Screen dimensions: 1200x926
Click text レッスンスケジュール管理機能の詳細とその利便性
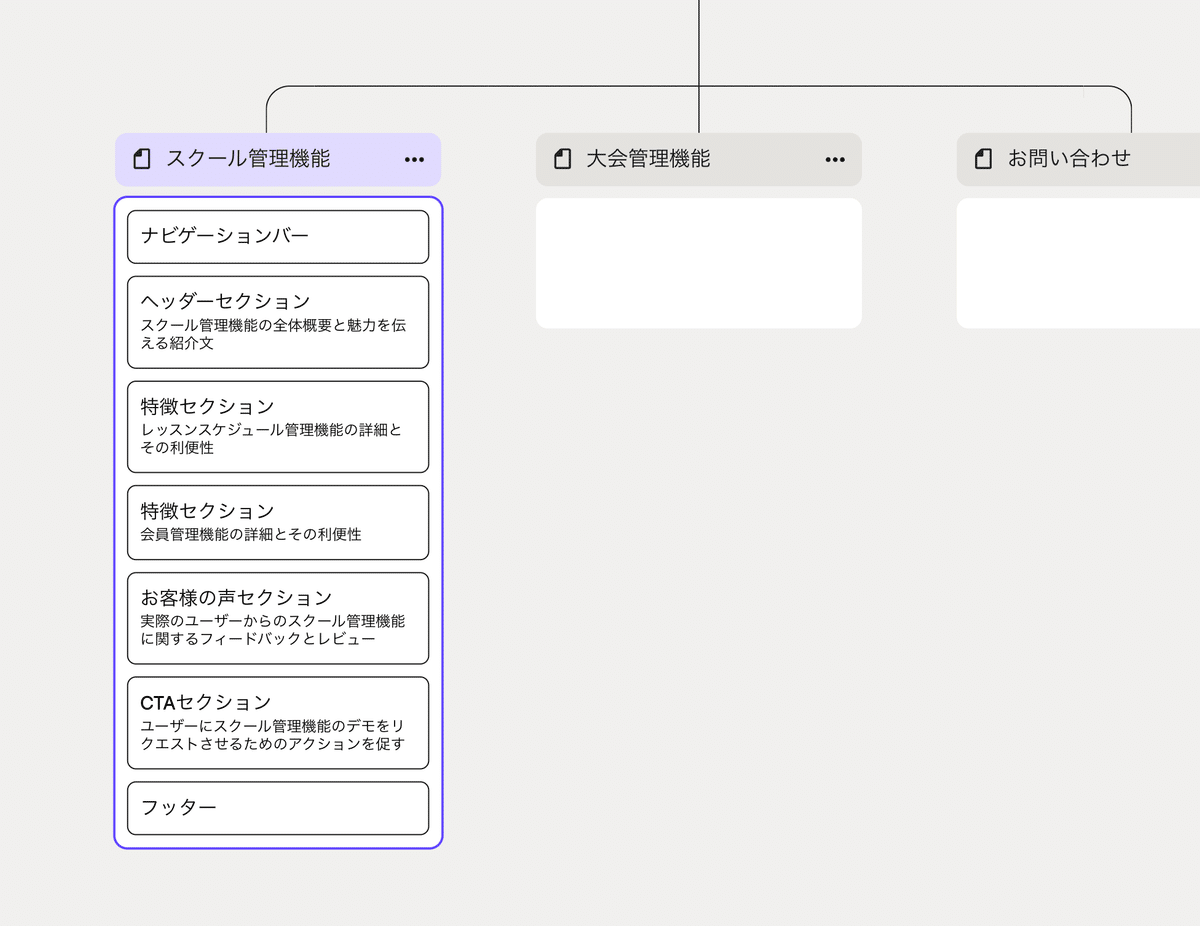[272, 439]
